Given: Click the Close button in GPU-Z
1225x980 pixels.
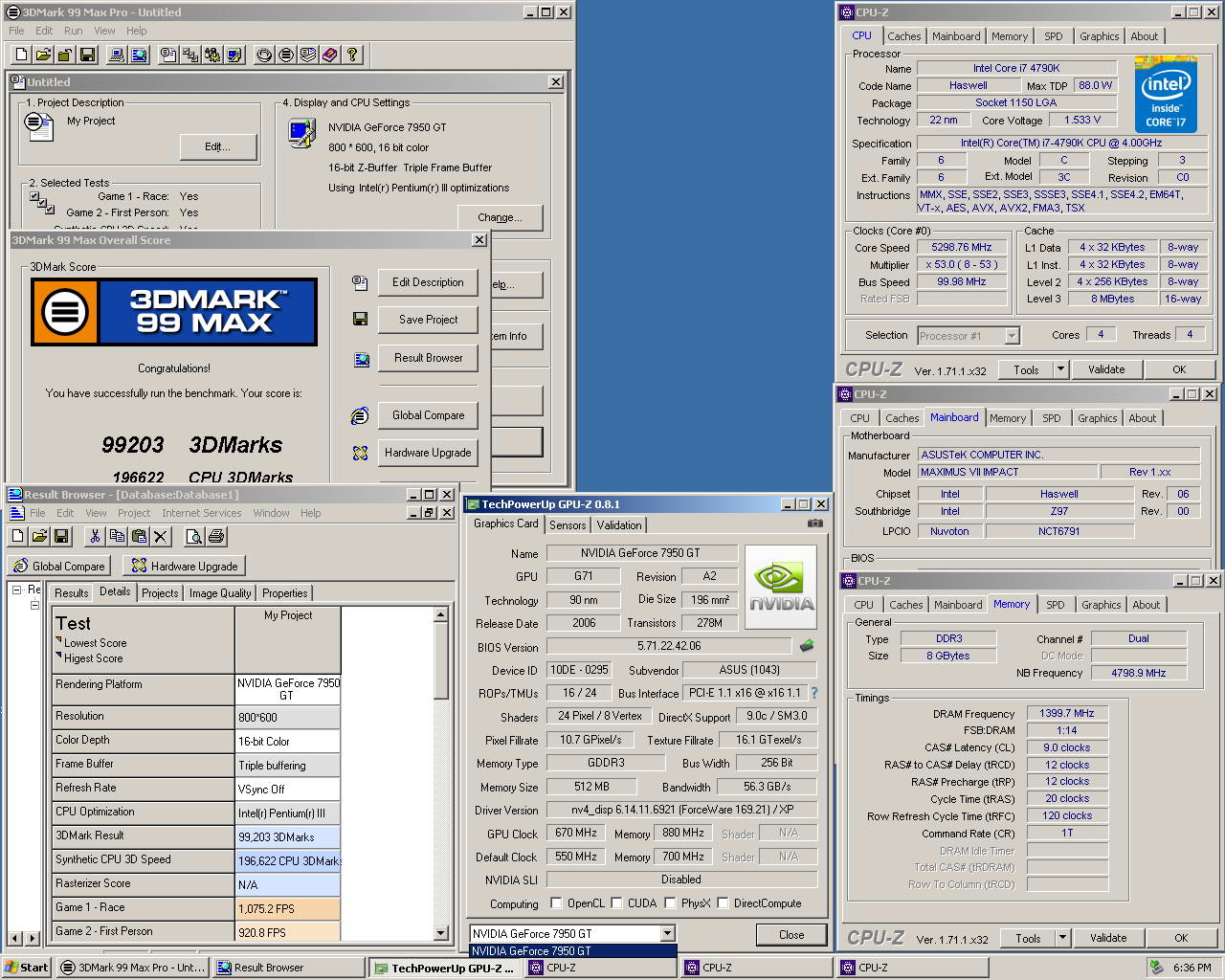Looking at the screenshot, I should pos(791,935).
